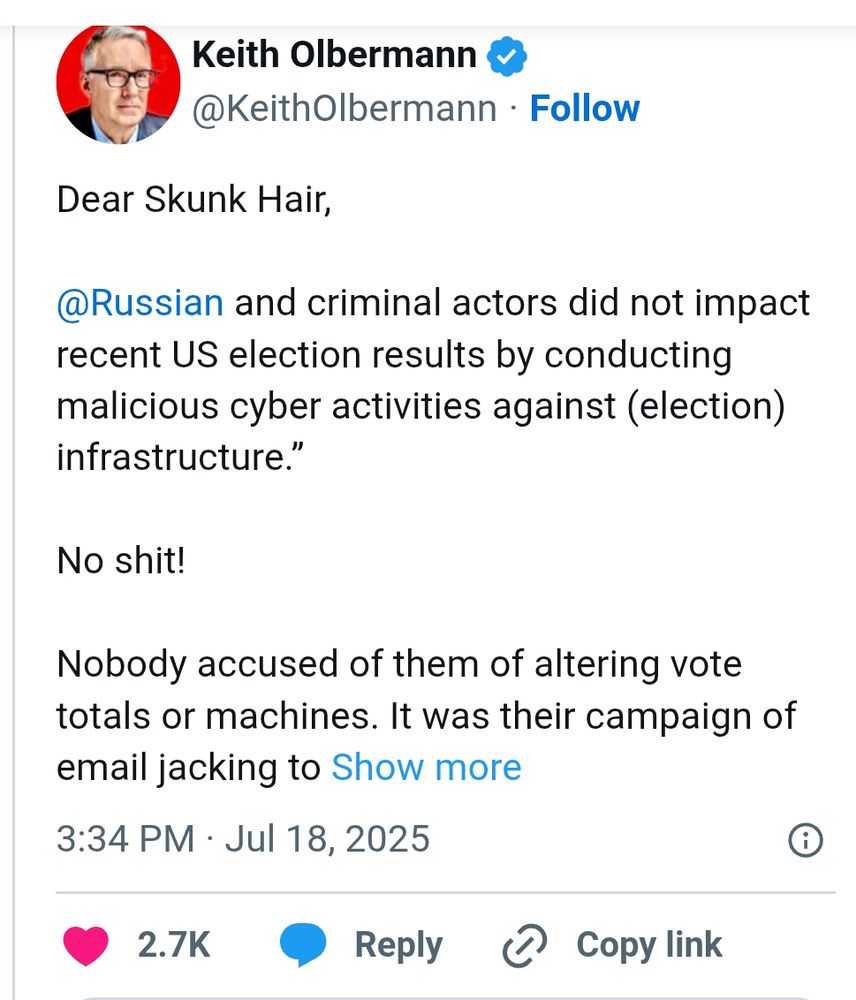Click the Copy link label
This screenshot has height=1000, width=856.
648,943
